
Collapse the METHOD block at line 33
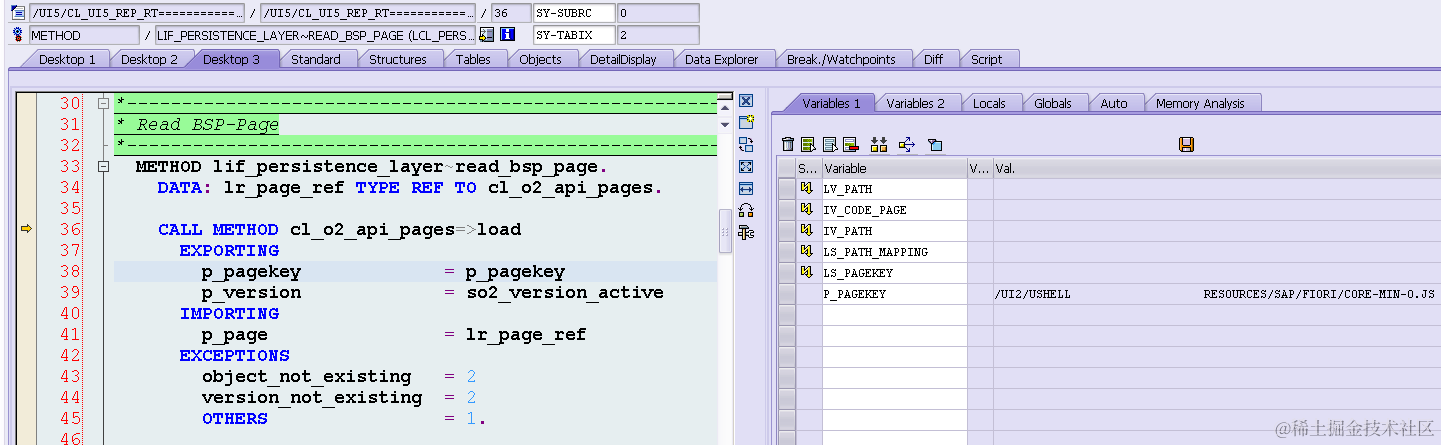coord(102,167)
